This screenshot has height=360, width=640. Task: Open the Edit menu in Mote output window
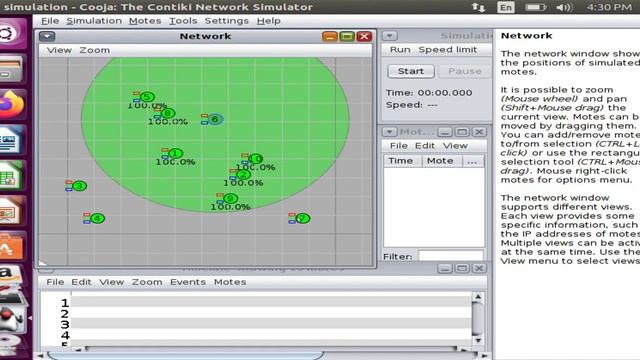(x=424, y=146)
